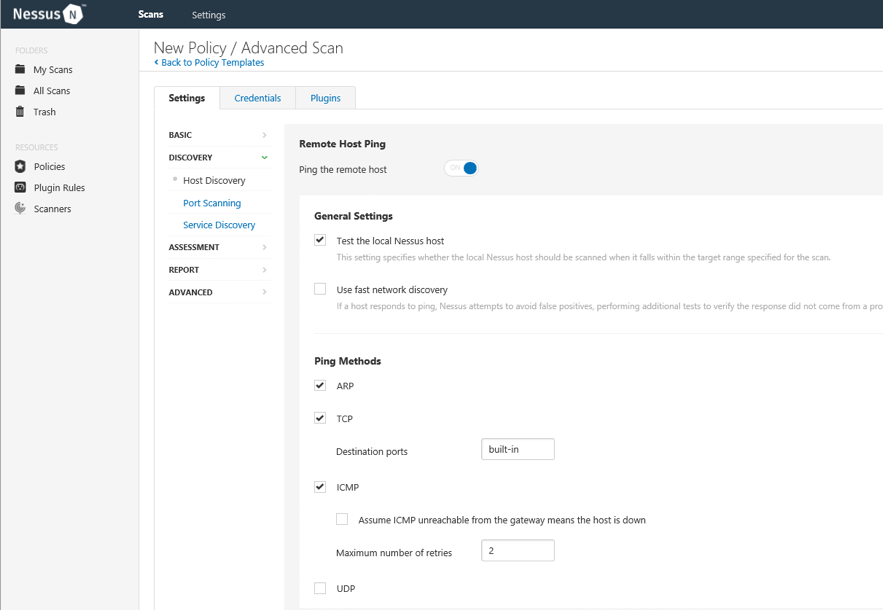Enable the UDP ping method checkbox

(320, 588)
